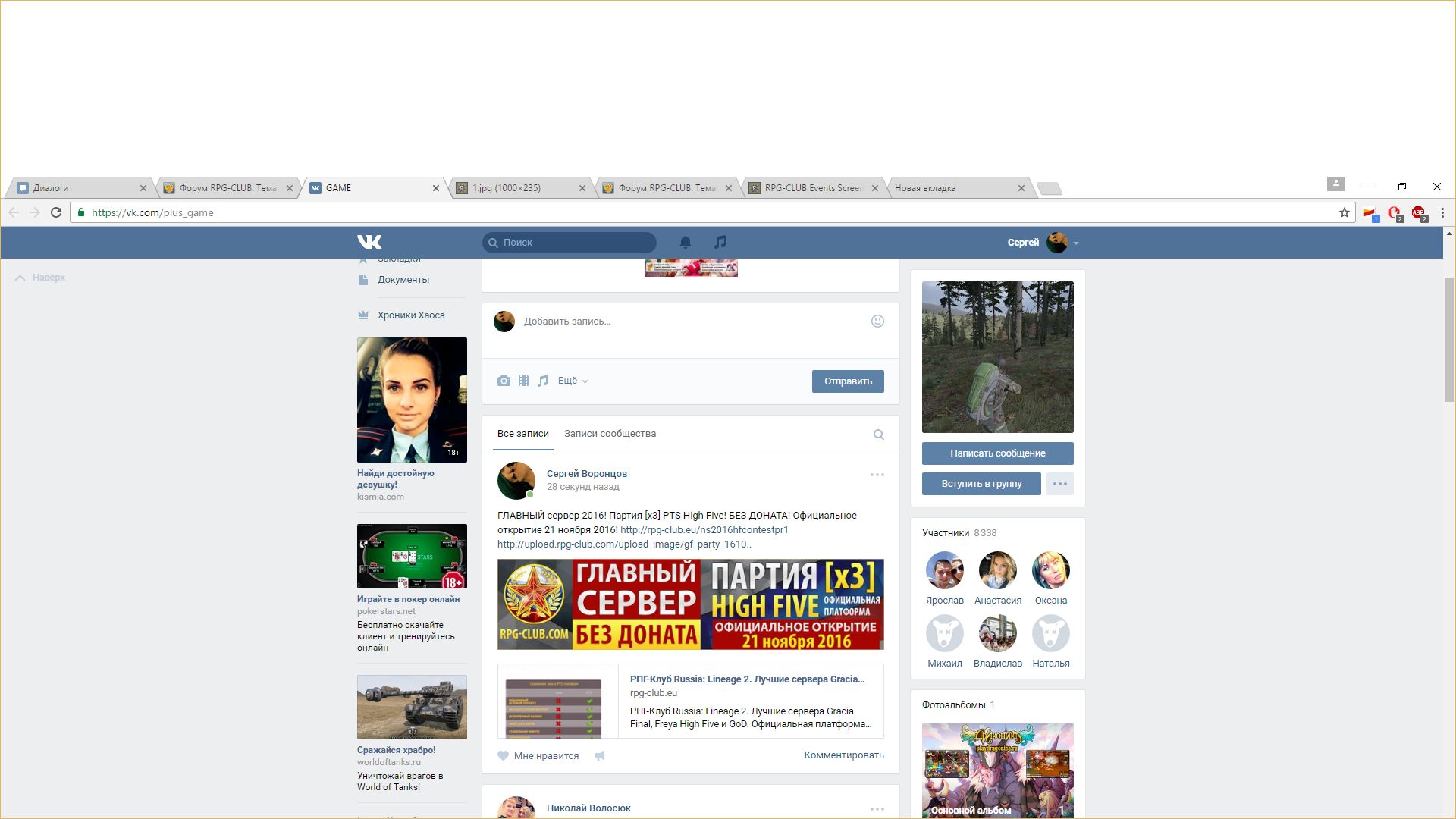This screenshot has height=819, width=1456.
Task: Open Хроники Хаоса sidebar link
Action: (411, 315)
